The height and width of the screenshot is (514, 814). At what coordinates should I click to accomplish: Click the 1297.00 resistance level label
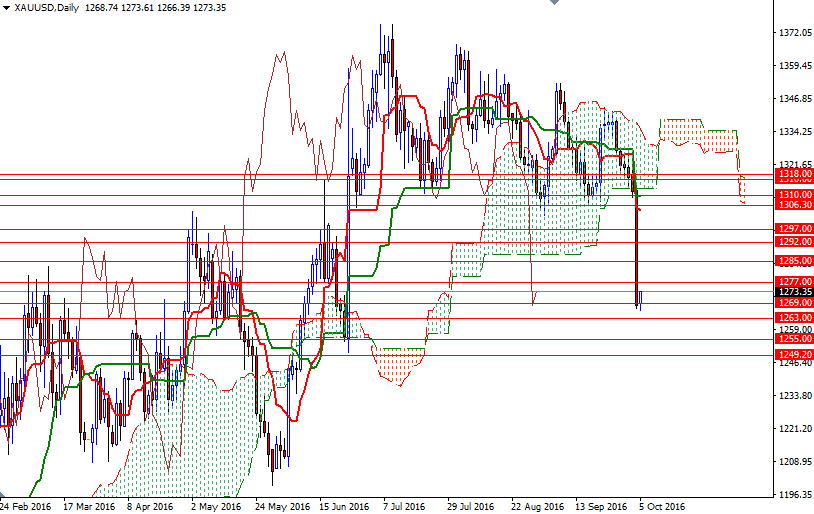coord(794,228)
